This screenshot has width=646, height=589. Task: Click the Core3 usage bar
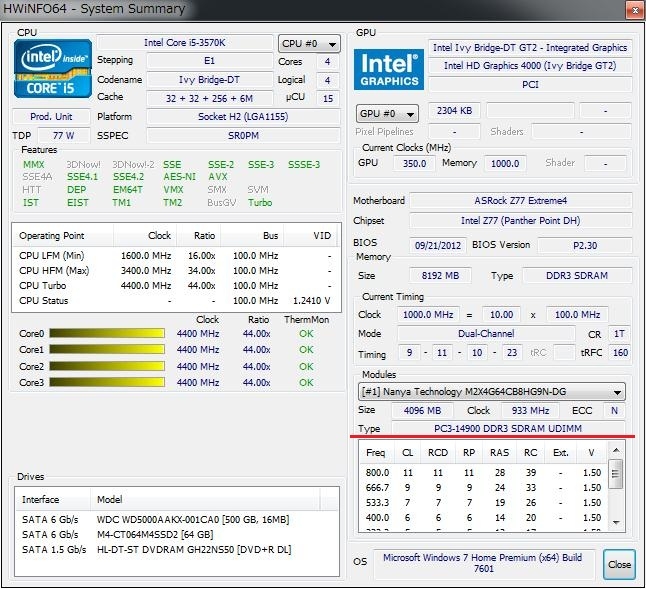point(107,382)
